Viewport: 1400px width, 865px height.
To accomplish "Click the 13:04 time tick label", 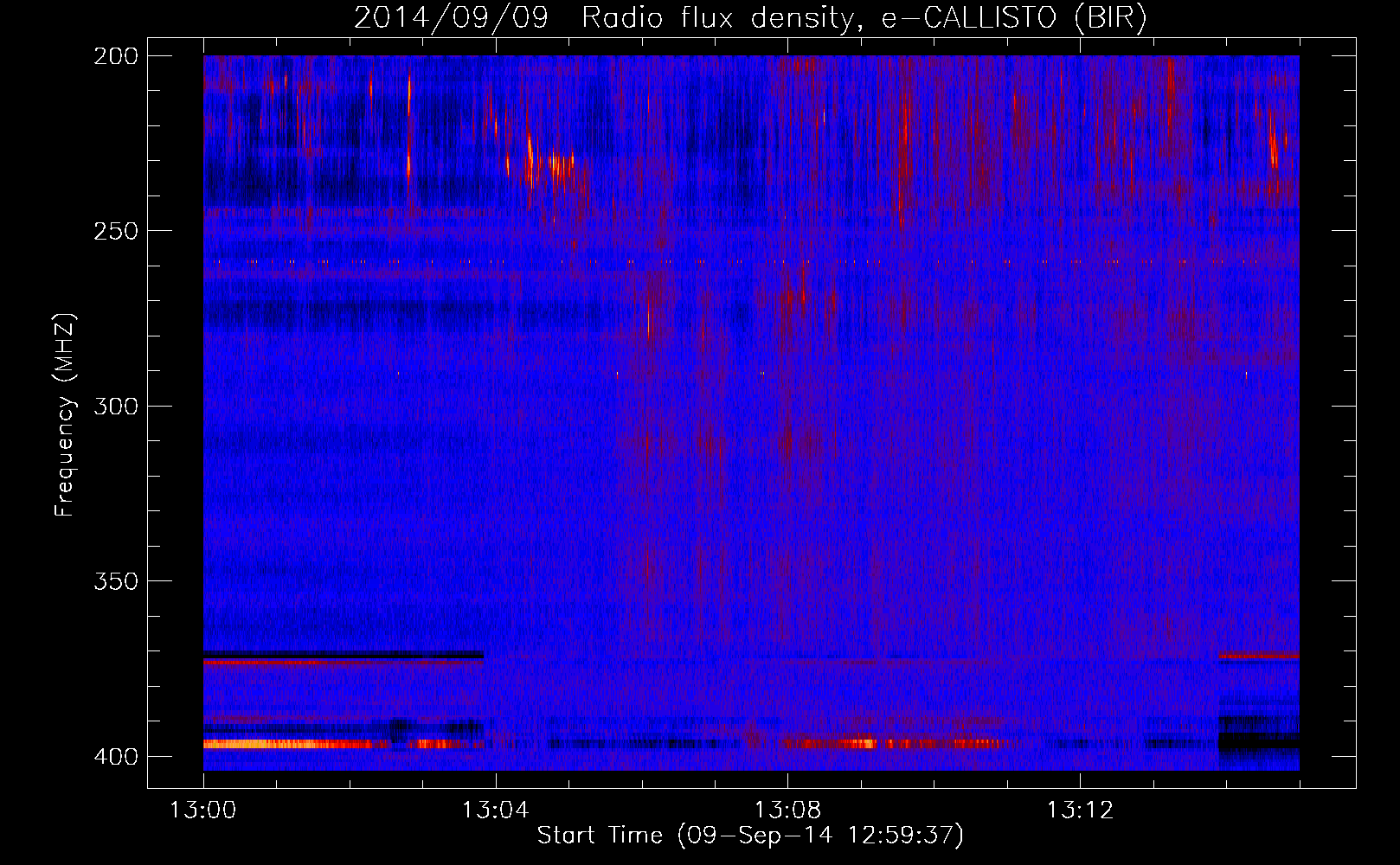I will (x=495, y=810).
